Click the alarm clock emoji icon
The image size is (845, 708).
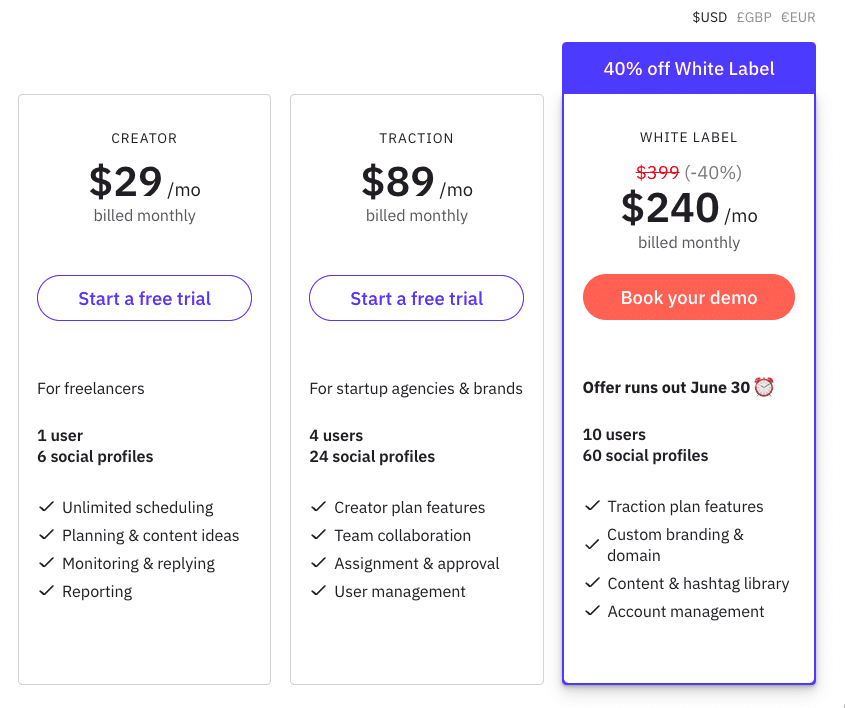coord(765,387)
